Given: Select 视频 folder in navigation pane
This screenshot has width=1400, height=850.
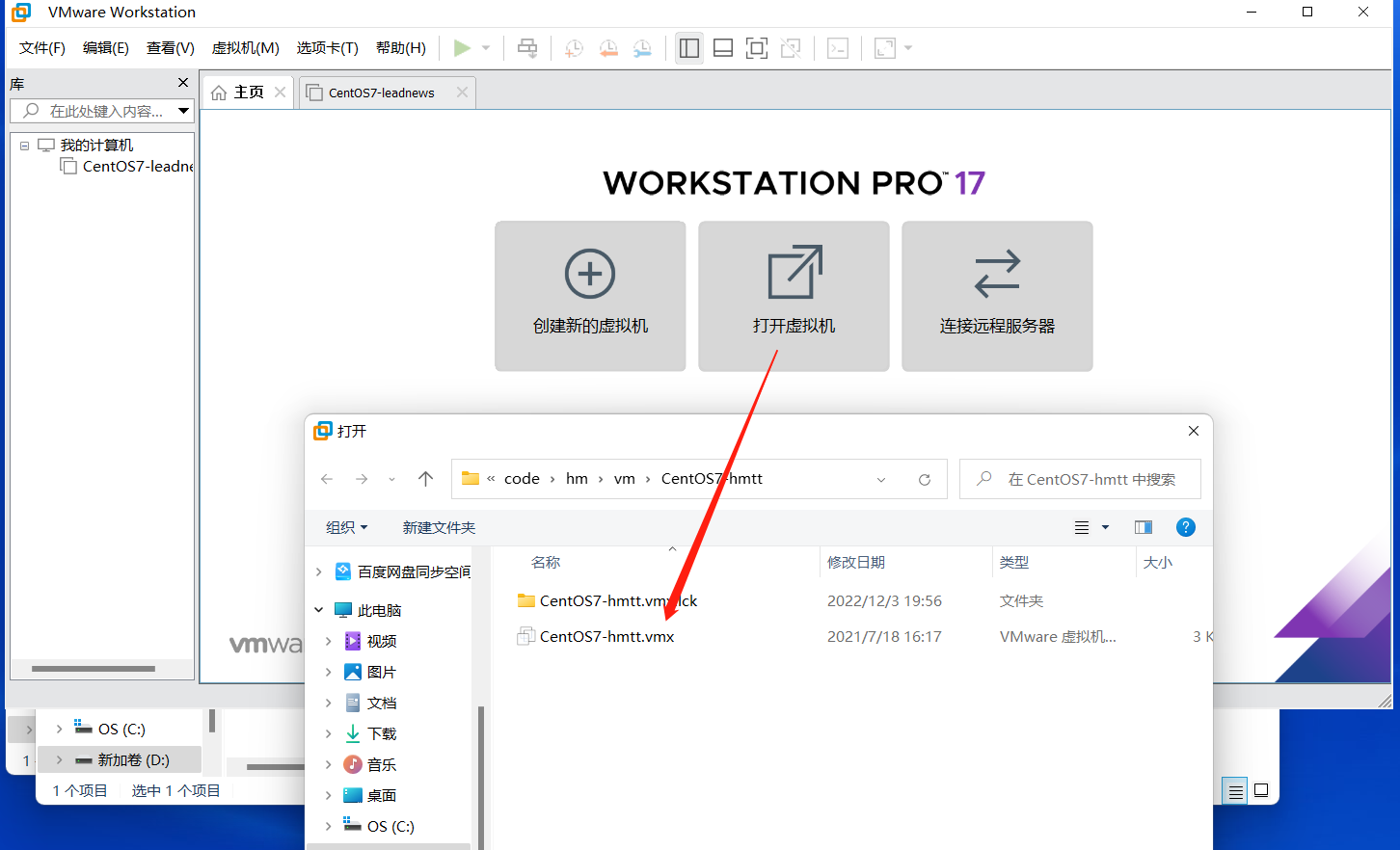Looking at the screenshot, I should coord(370,641).
